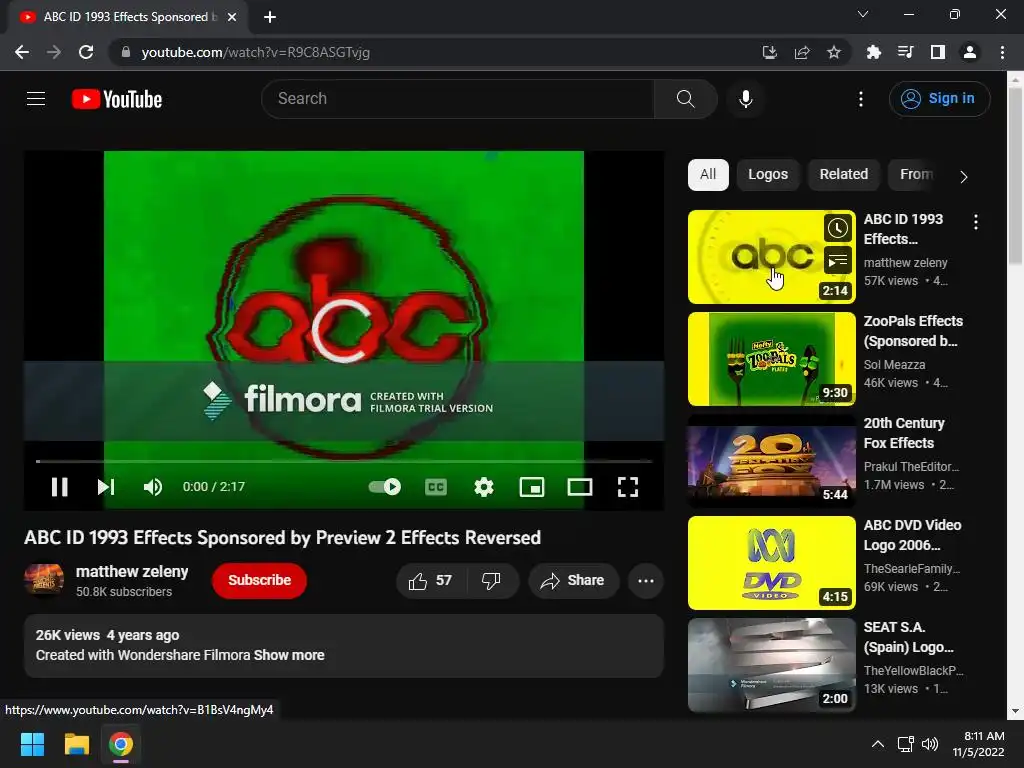Go to the YouTube home logo
This screenshot has height=768, width=1024.
pyautogui.click(x=116, y=99)
